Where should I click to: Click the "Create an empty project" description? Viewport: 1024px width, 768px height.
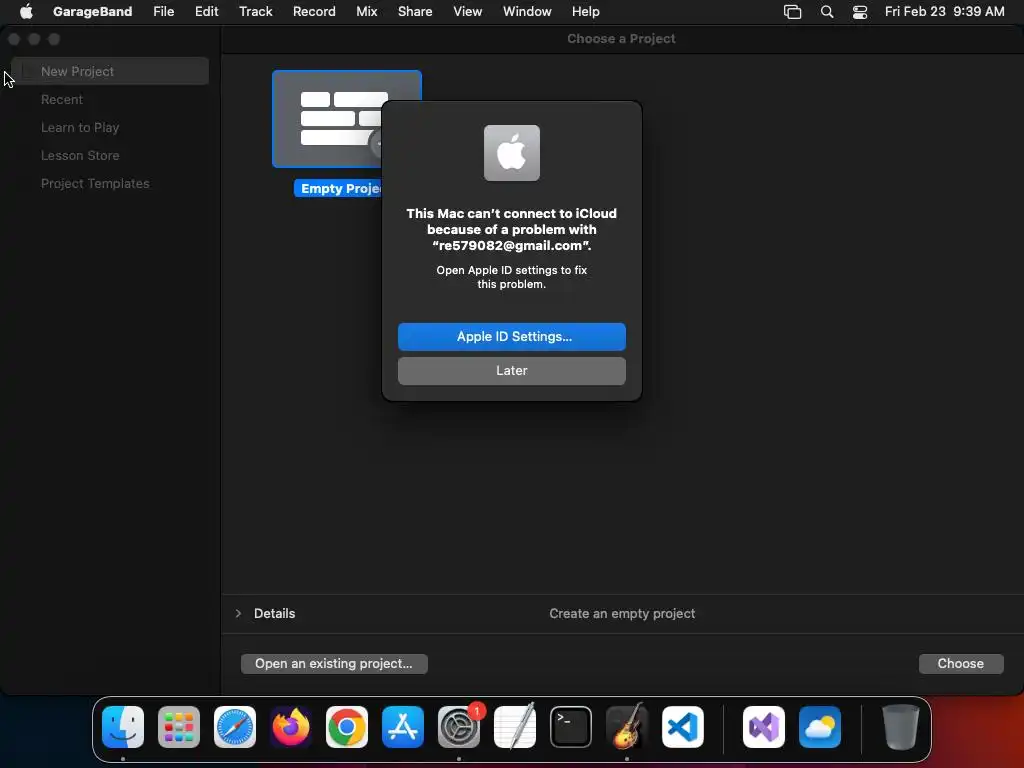[x=622, y=613]
